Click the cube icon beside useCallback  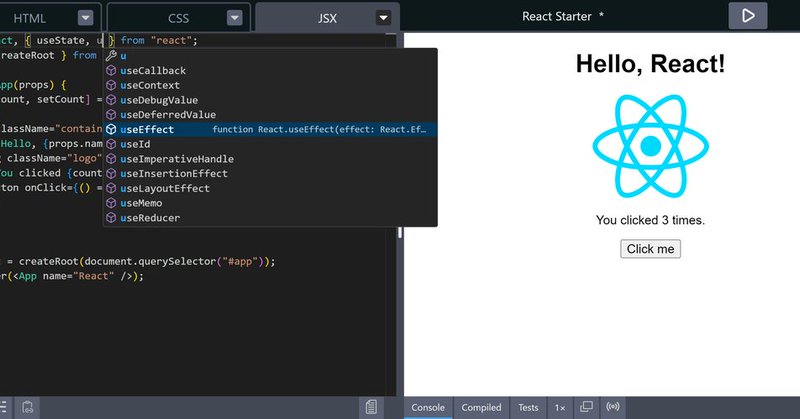coord(111,70)
